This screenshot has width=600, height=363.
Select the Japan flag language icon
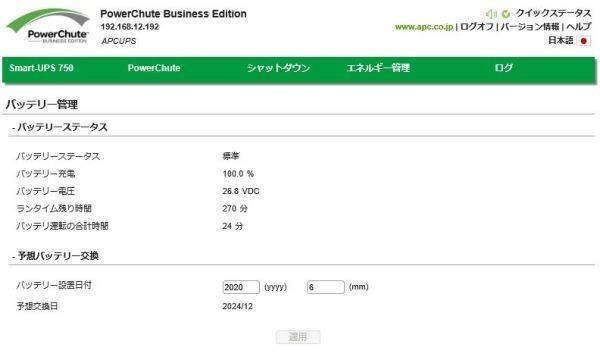[x=584, y=41]
